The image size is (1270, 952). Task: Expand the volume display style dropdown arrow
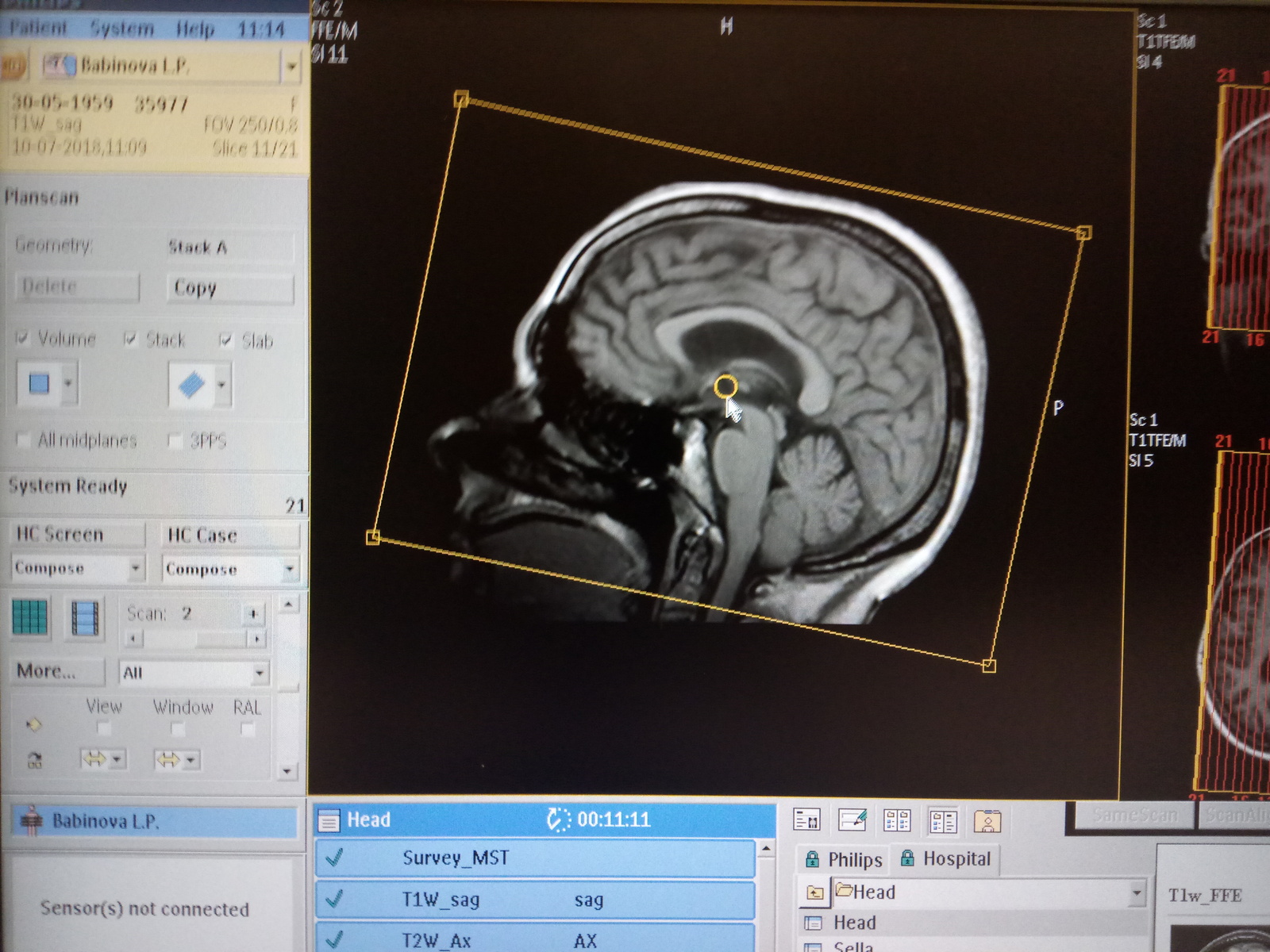[68, 384]
